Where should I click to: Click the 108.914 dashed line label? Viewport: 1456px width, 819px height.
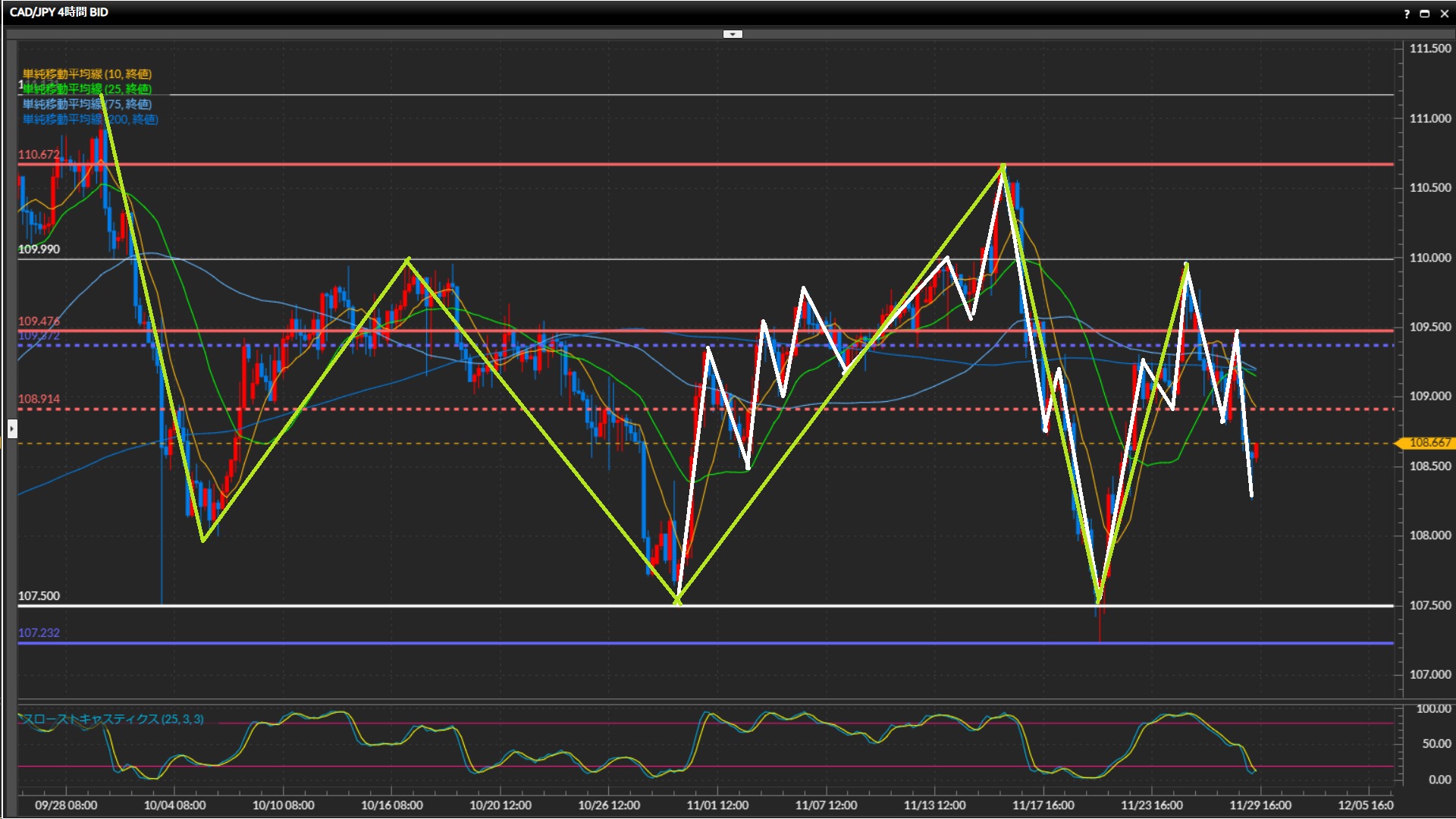click(39, 399)
